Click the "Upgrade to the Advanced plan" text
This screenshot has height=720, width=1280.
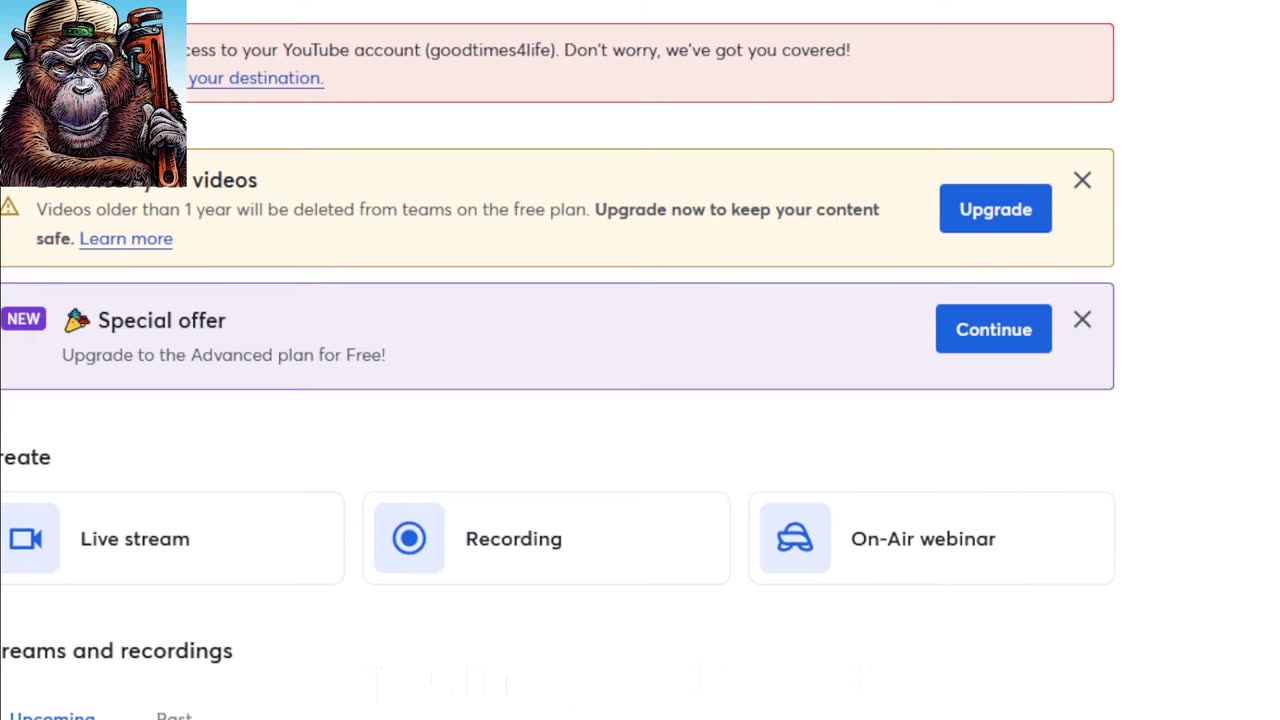click(223, 355)
